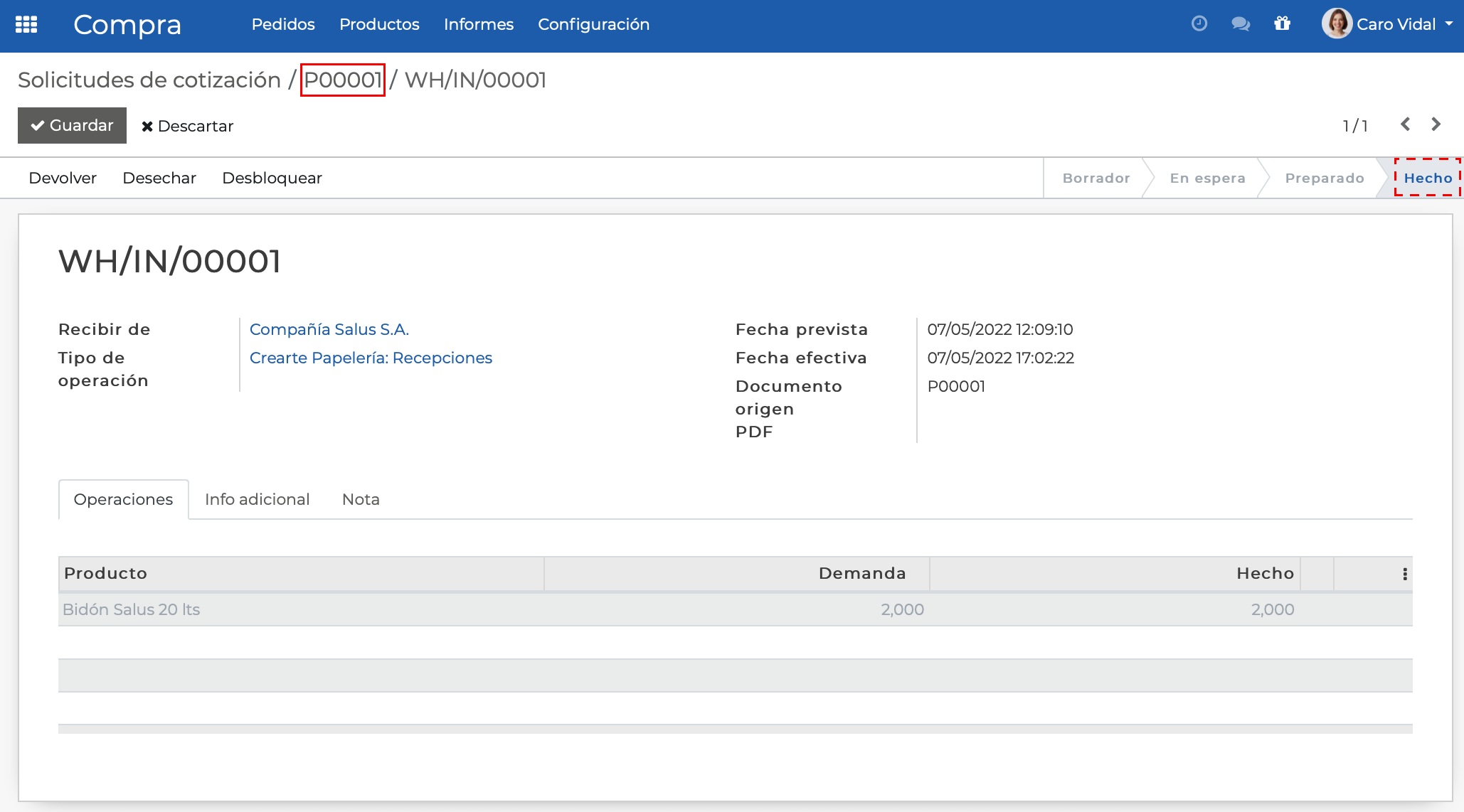
Task: Click the Descartar button
Action: pyautogui.click(x=187, y=126)
